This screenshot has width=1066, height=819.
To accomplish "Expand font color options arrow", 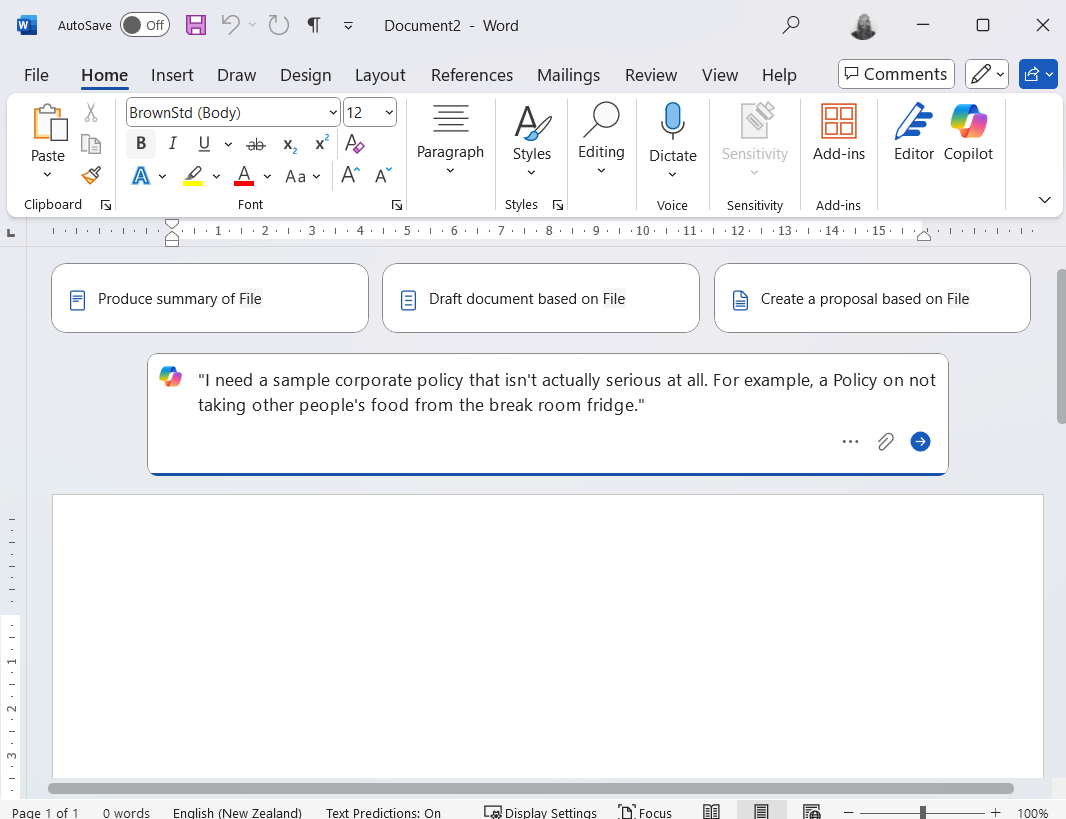I will (x=266, y=176).
